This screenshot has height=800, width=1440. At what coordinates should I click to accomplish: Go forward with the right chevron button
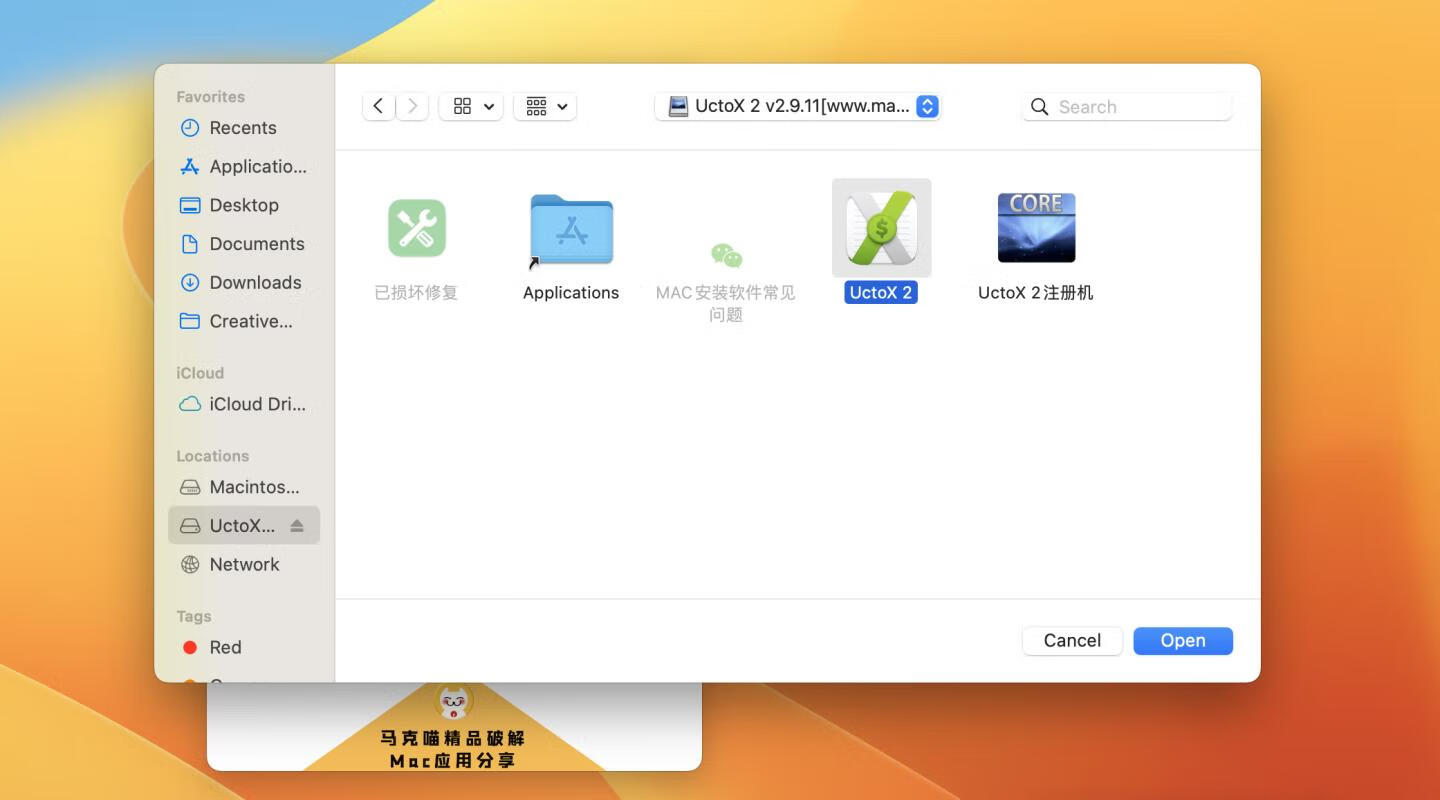click(x=412, y=106)
